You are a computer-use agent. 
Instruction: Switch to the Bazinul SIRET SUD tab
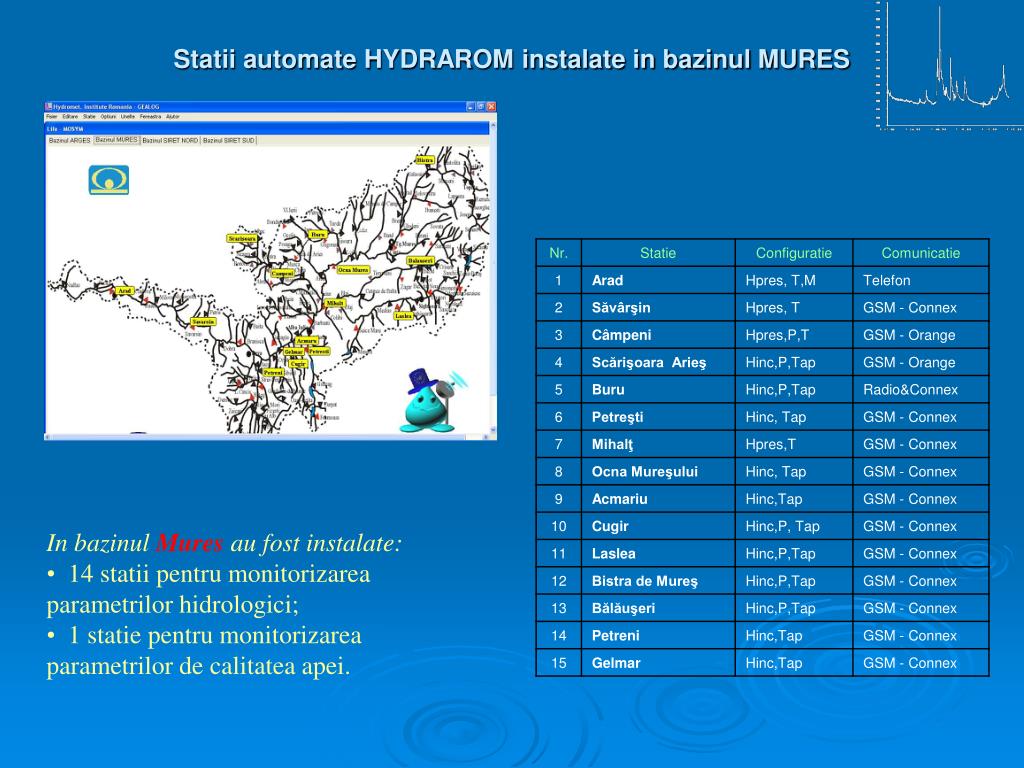(x=229, y=140)
